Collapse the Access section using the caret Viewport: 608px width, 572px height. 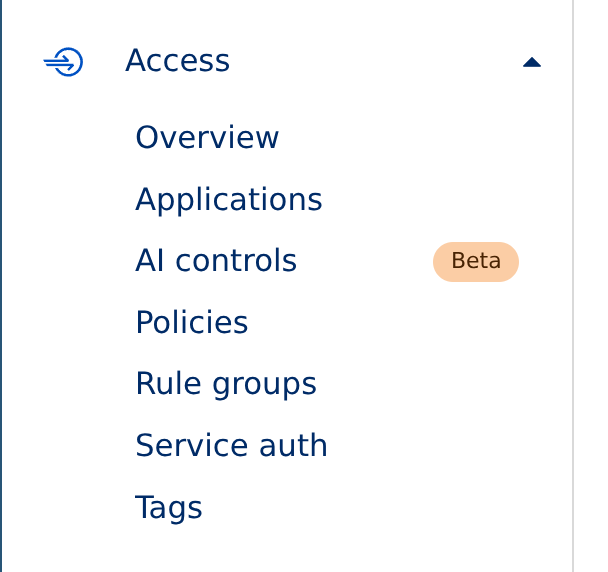pos(531,62)
